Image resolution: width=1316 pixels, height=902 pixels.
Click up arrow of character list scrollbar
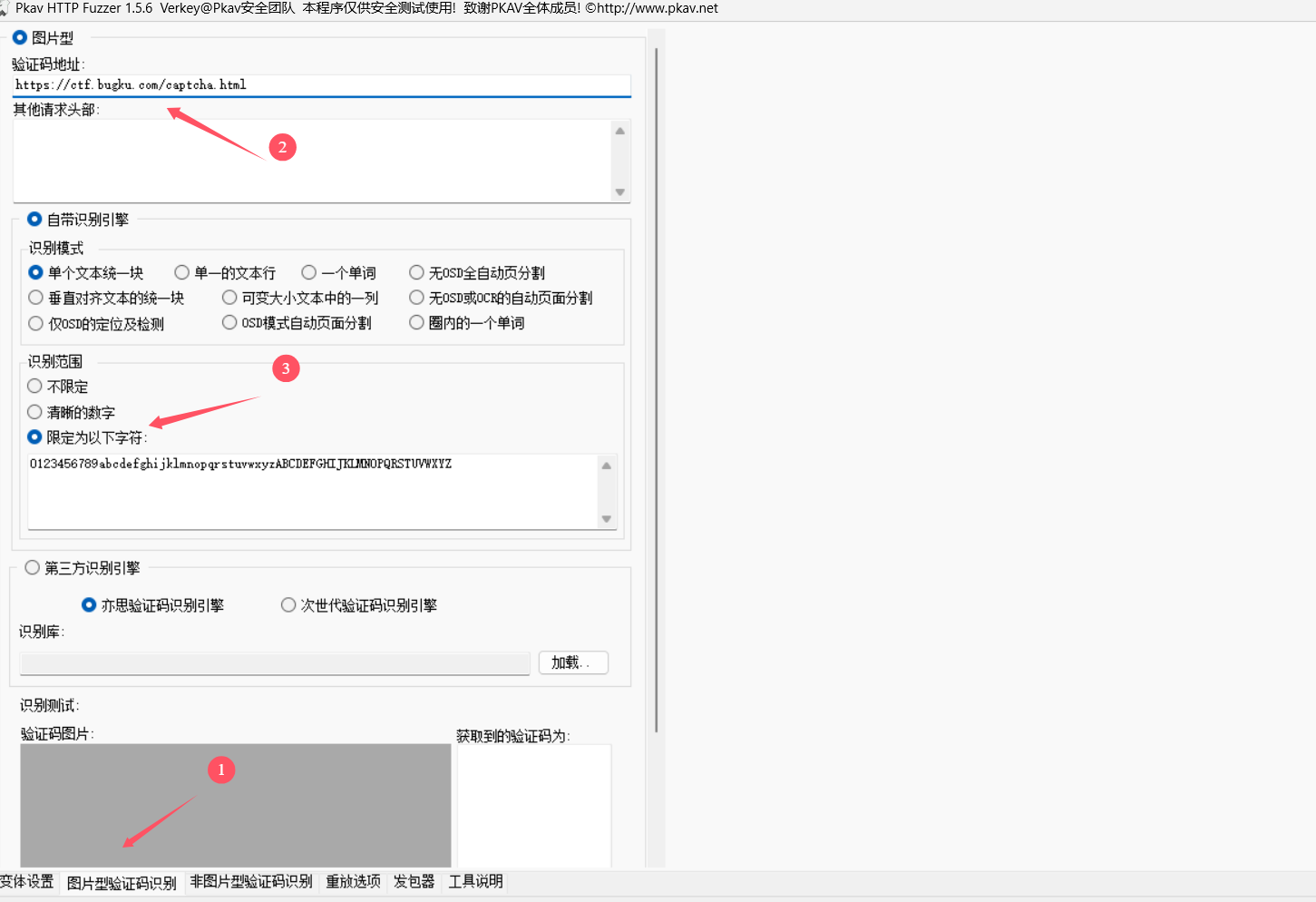click(x=607, y=466)
